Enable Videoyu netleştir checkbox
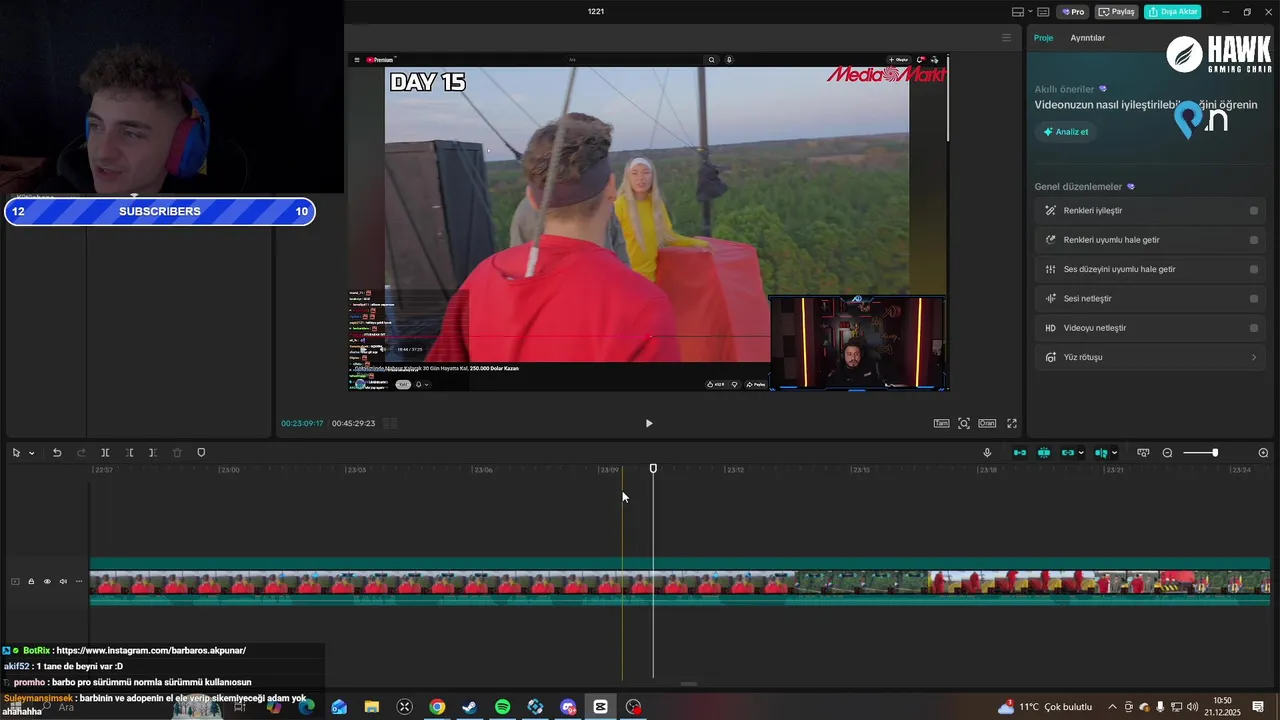This screenshot has height=720, width=1280. (x=1254, y=328)
